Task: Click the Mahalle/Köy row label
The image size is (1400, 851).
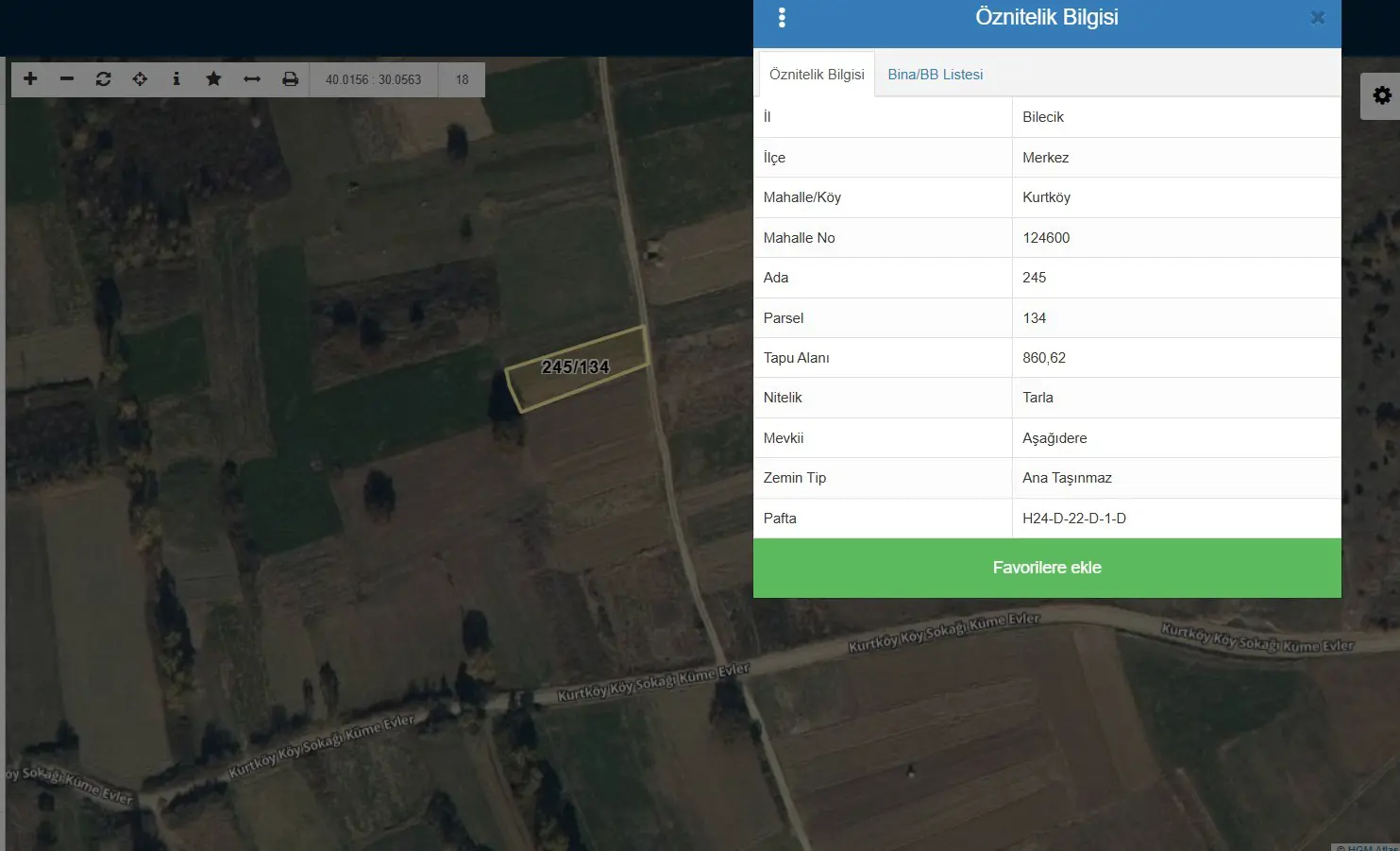Action: [802, 197]
